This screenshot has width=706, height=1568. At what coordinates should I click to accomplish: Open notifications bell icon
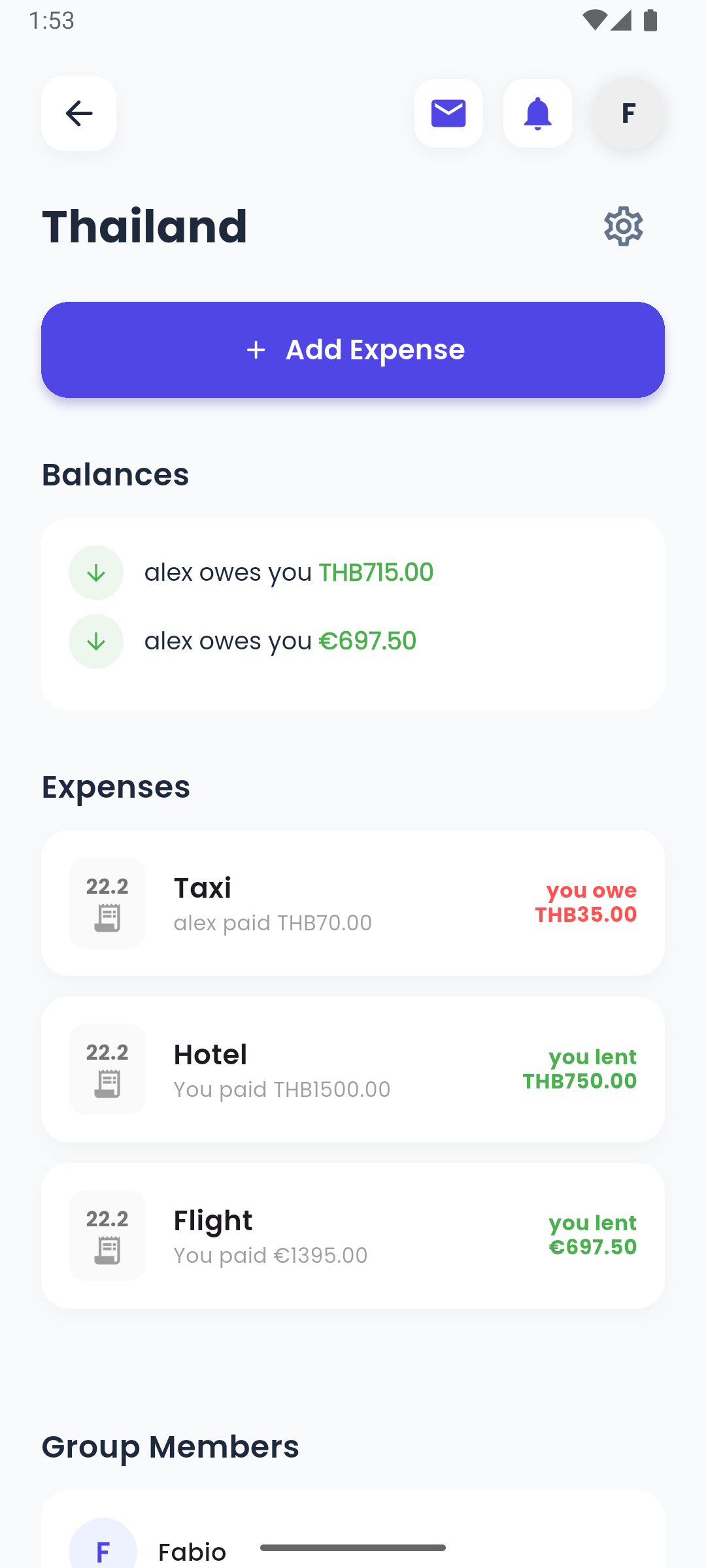coord(537,114)
